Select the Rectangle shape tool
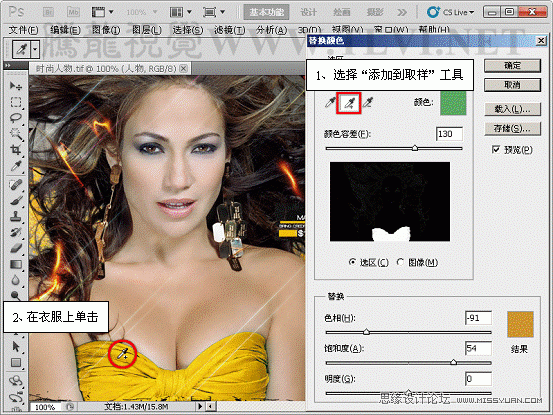Image resolution: width=553 pixels, height=415 pixels. pyautogui.click(x=16, y=362)
